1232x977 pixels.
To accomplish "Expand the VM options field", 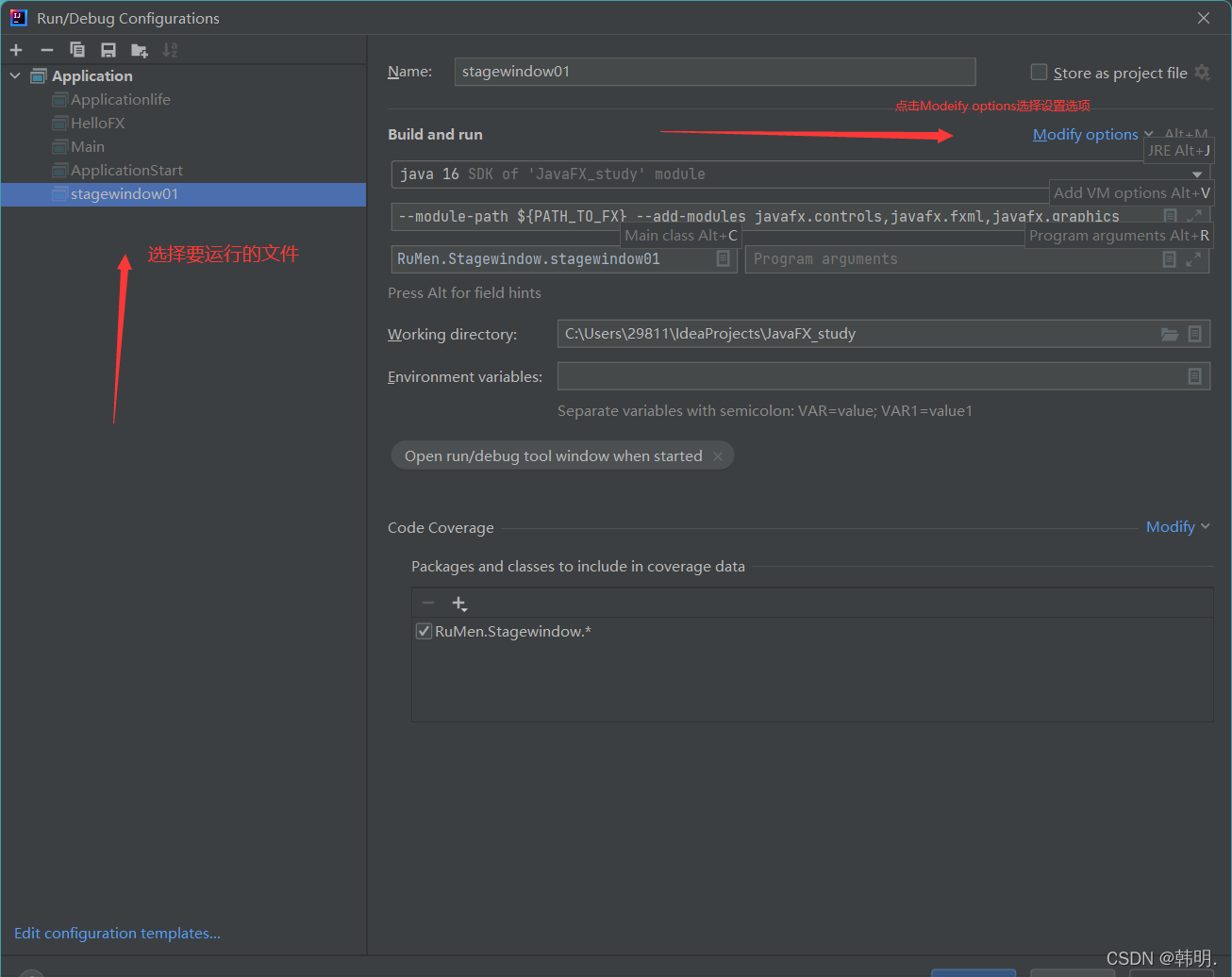I will [1194, 216].
